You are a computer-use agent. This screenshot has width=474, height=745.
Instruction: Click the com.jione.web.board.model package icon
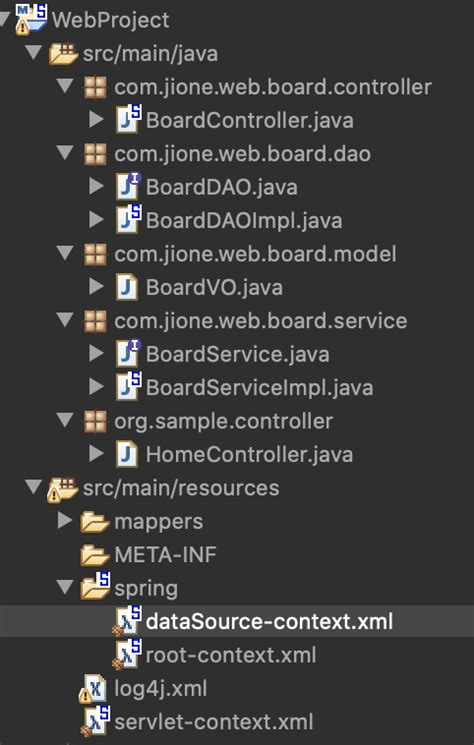[x=95, y=254]
